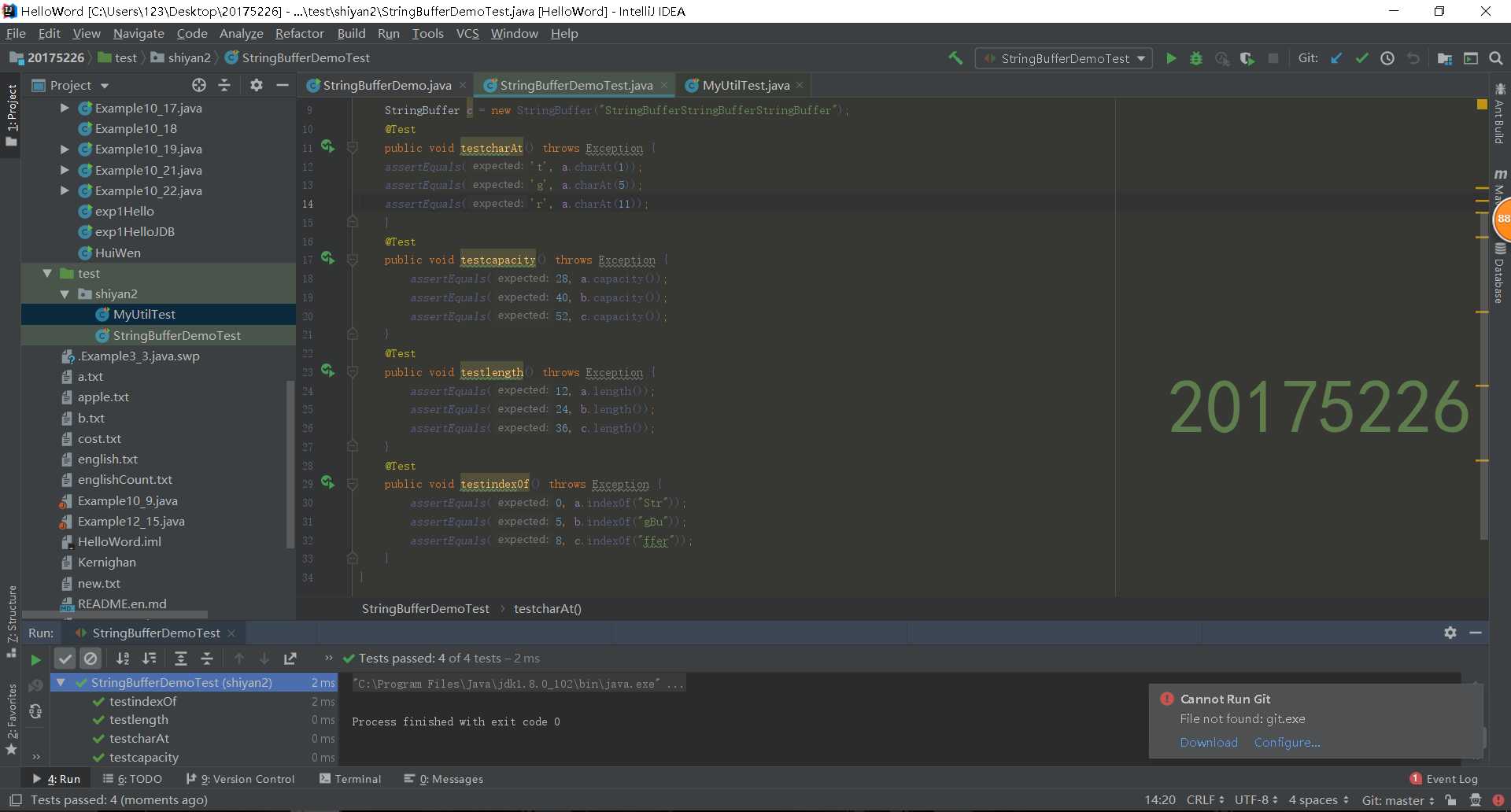Open Run panel settings gear

point(1450,633)
